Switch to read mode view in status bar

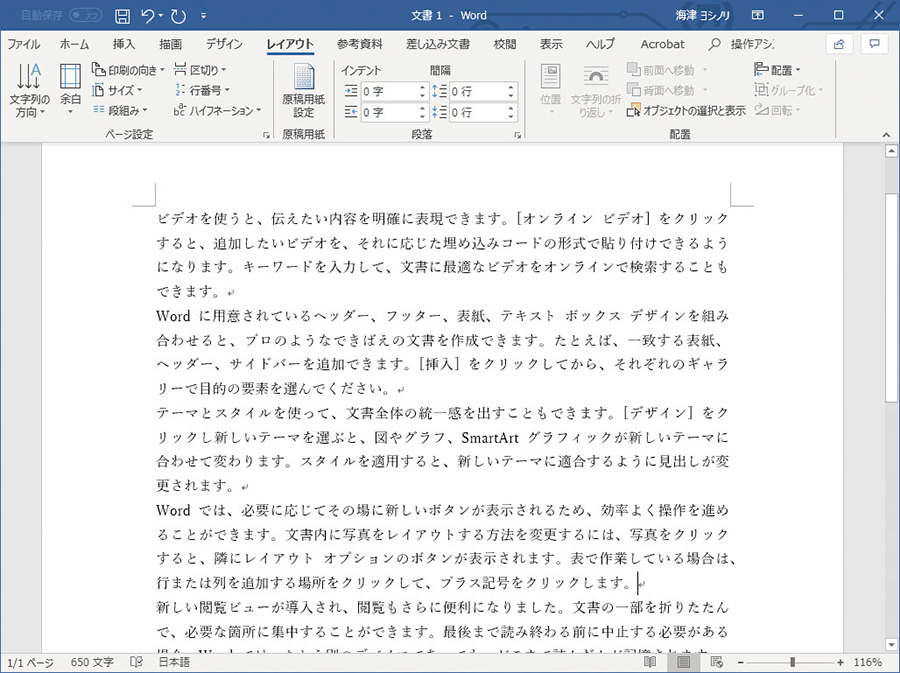650,662
